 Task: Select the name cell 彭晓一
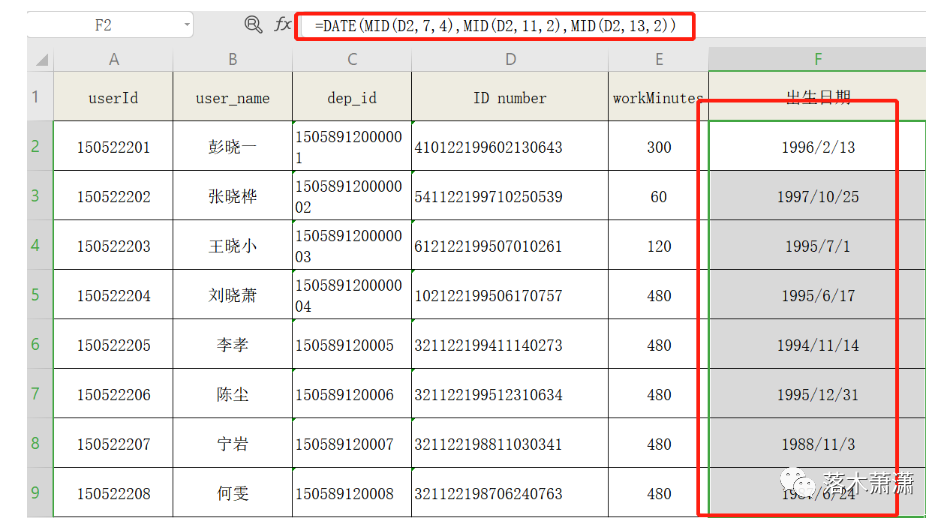[x=233, y=146]
